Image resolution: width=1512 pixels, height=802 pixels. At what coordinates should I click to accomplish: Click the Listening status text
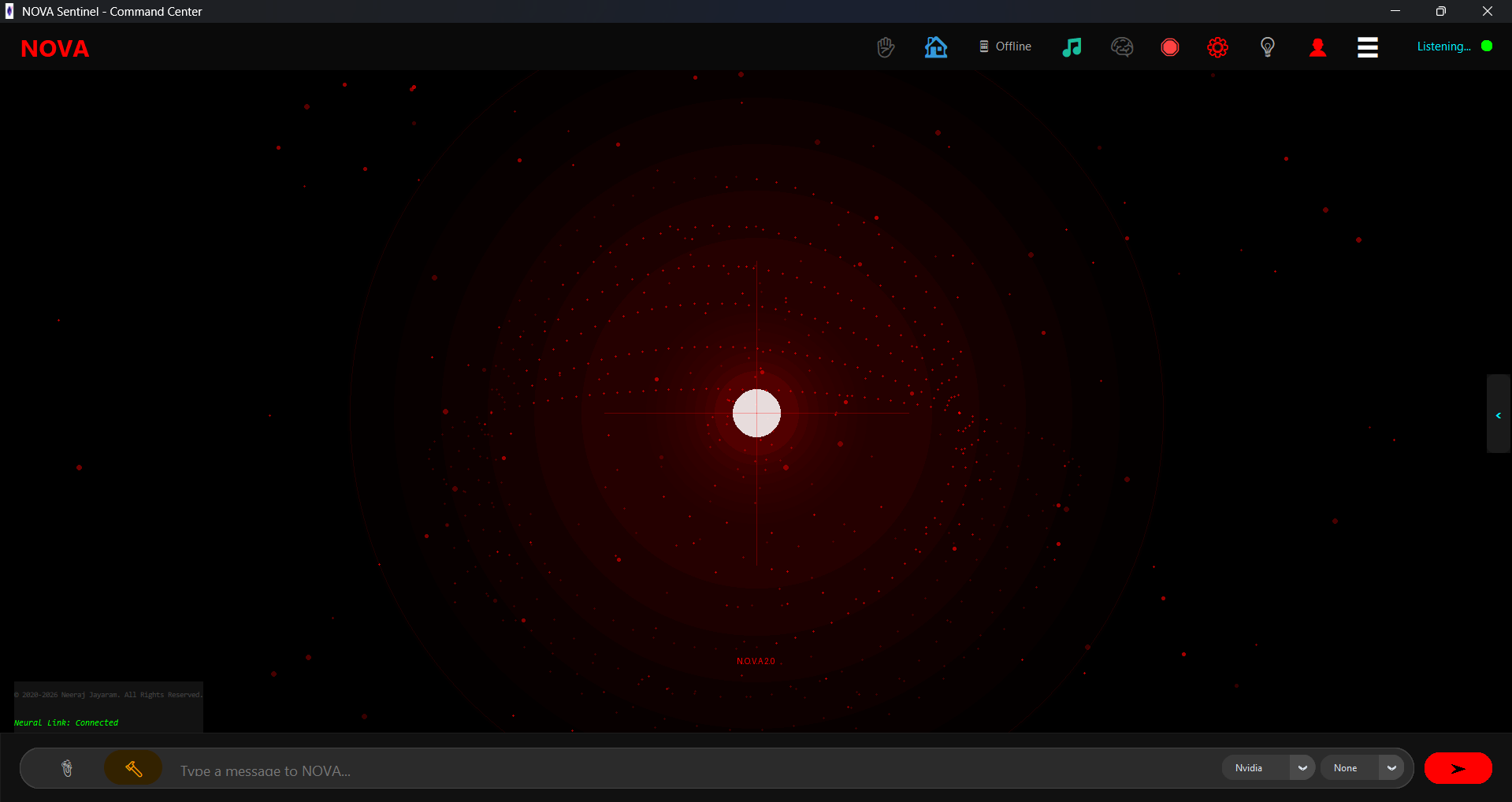pyautogui.click(x=1443, y=46)
